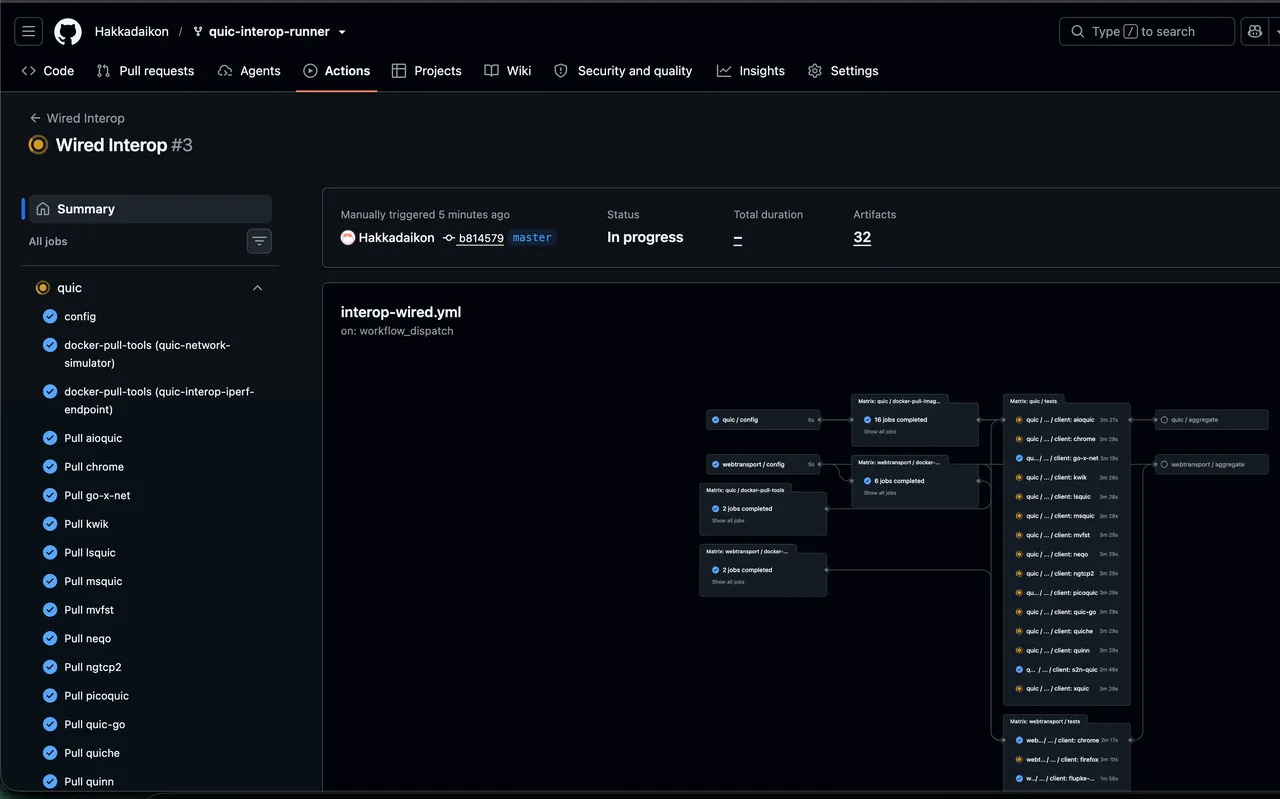
Task: Open the hamburger navigation menu
Action: tap(28, 32)
